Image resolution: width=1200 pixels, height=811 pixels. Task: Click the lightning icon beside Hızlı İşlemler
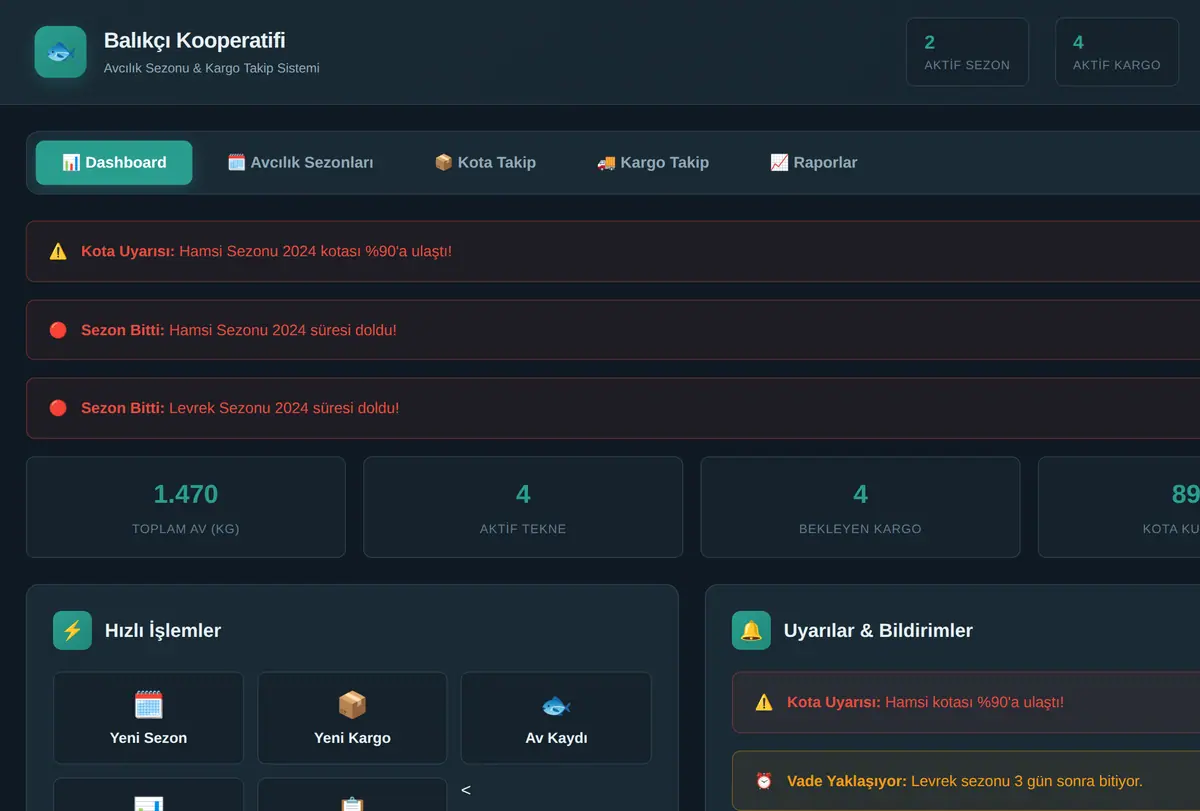click(72, 630)
